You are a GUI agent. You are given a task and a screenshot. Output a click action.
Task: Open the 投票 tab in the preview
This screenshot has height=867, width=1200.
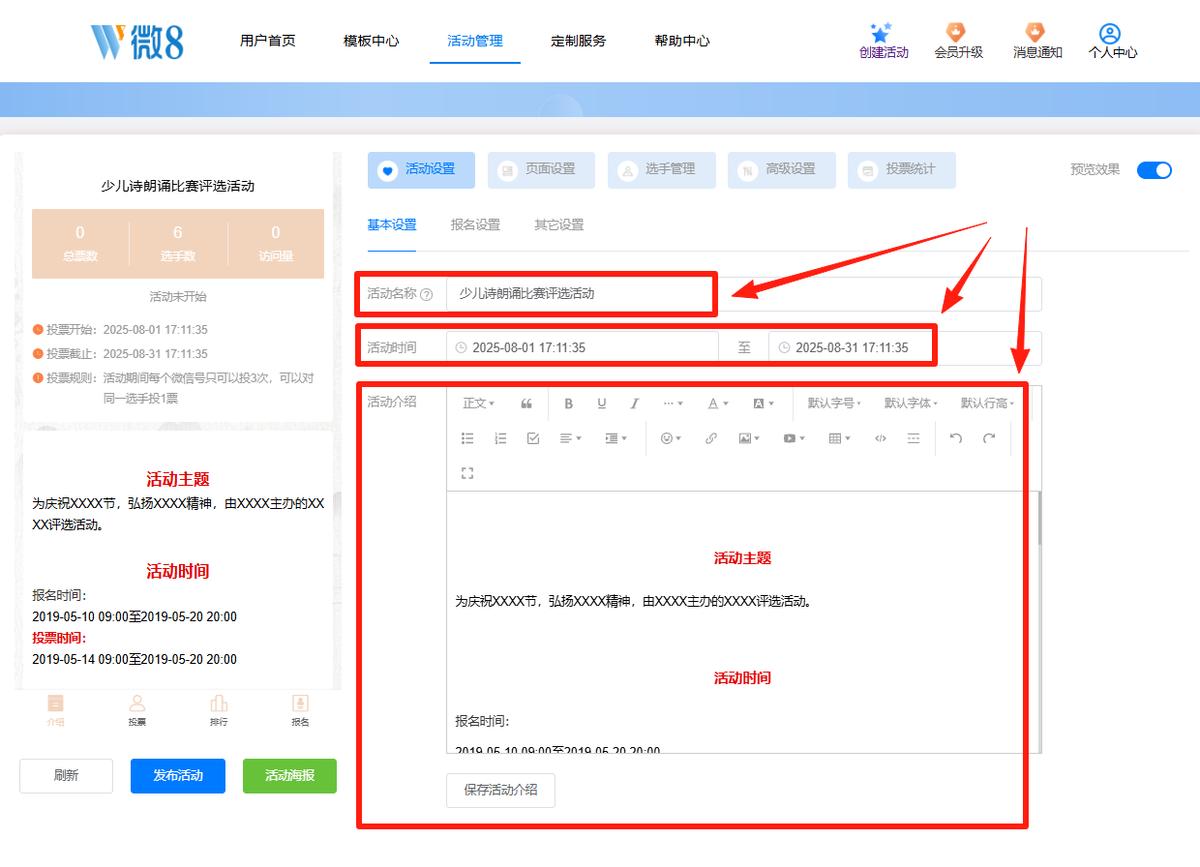pos(137,710)
